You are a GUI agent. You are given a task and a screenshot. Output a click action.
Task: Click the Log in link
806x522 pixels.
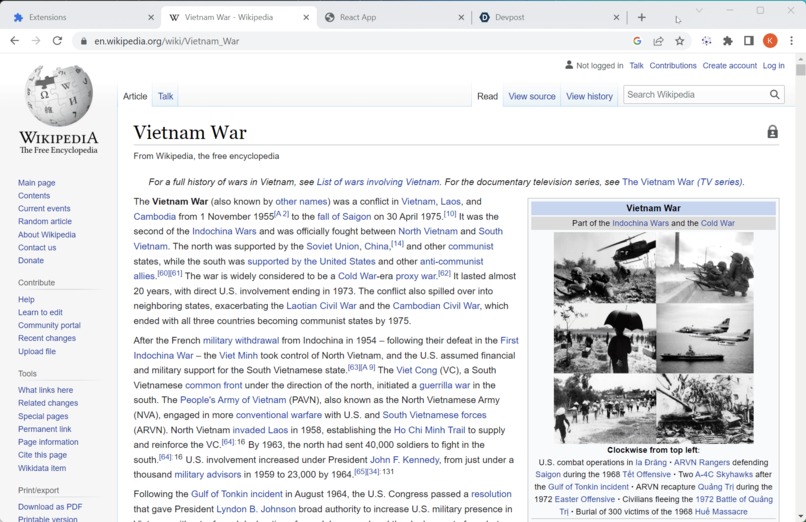[773, 65]
